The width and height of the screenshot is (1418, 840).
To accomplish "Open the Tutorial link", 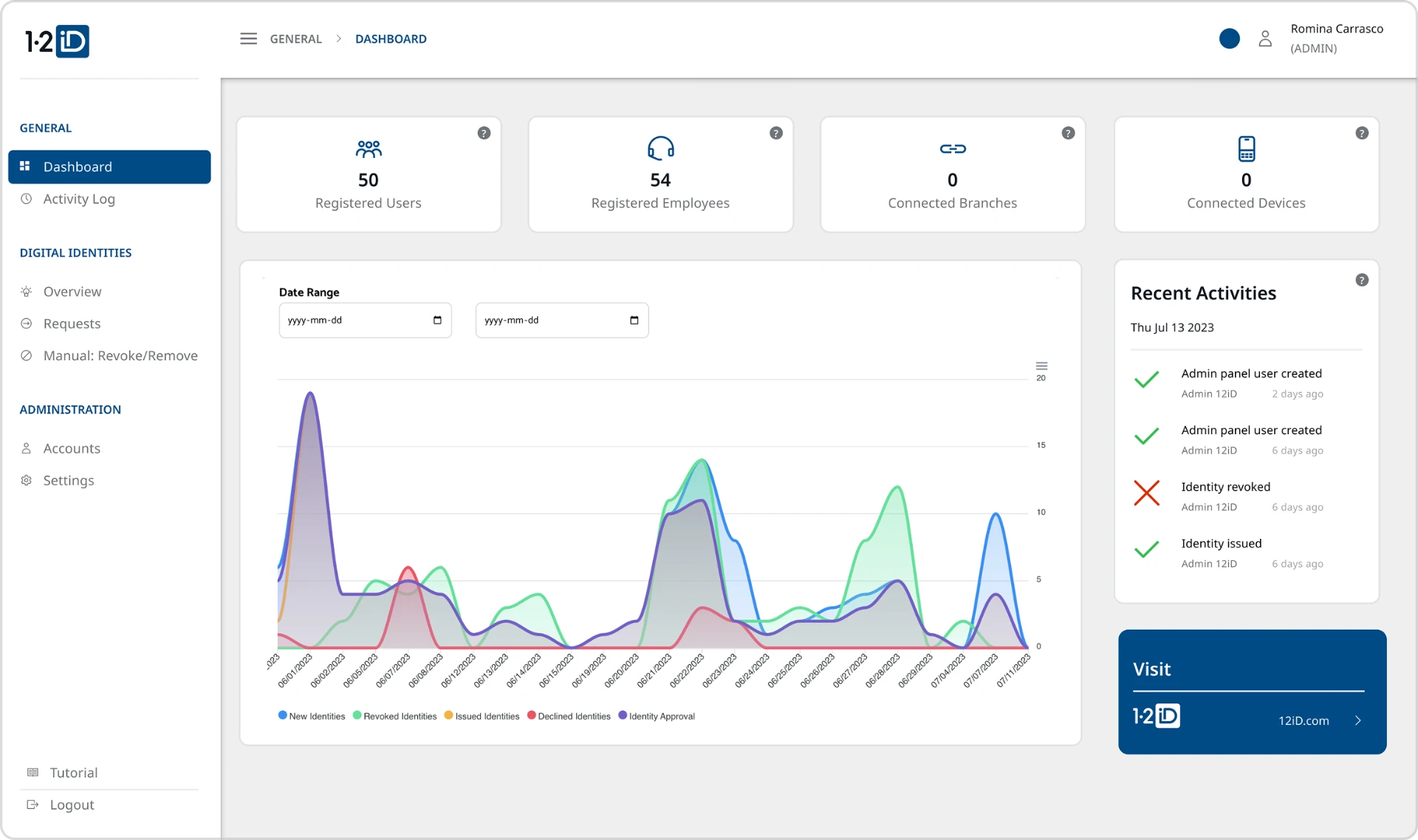I will [74, 773].
